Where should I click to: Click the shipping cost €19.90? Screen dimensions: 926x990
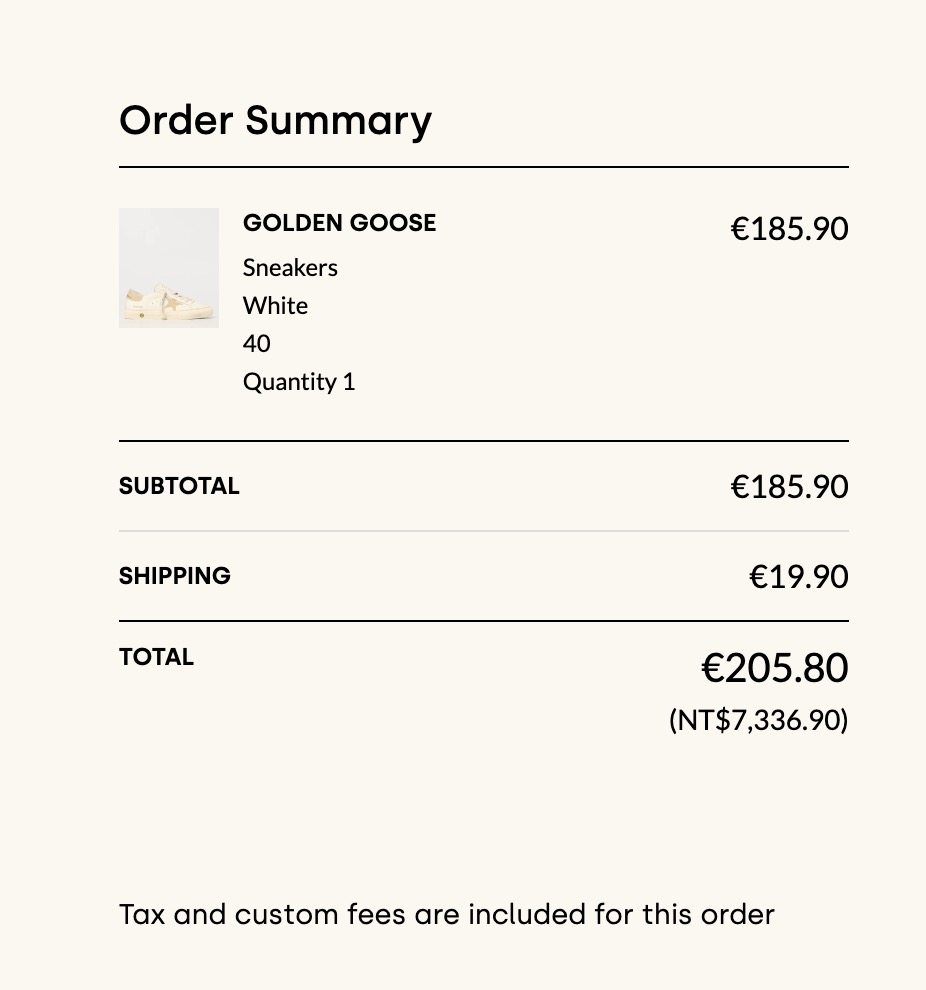point(798,577)
